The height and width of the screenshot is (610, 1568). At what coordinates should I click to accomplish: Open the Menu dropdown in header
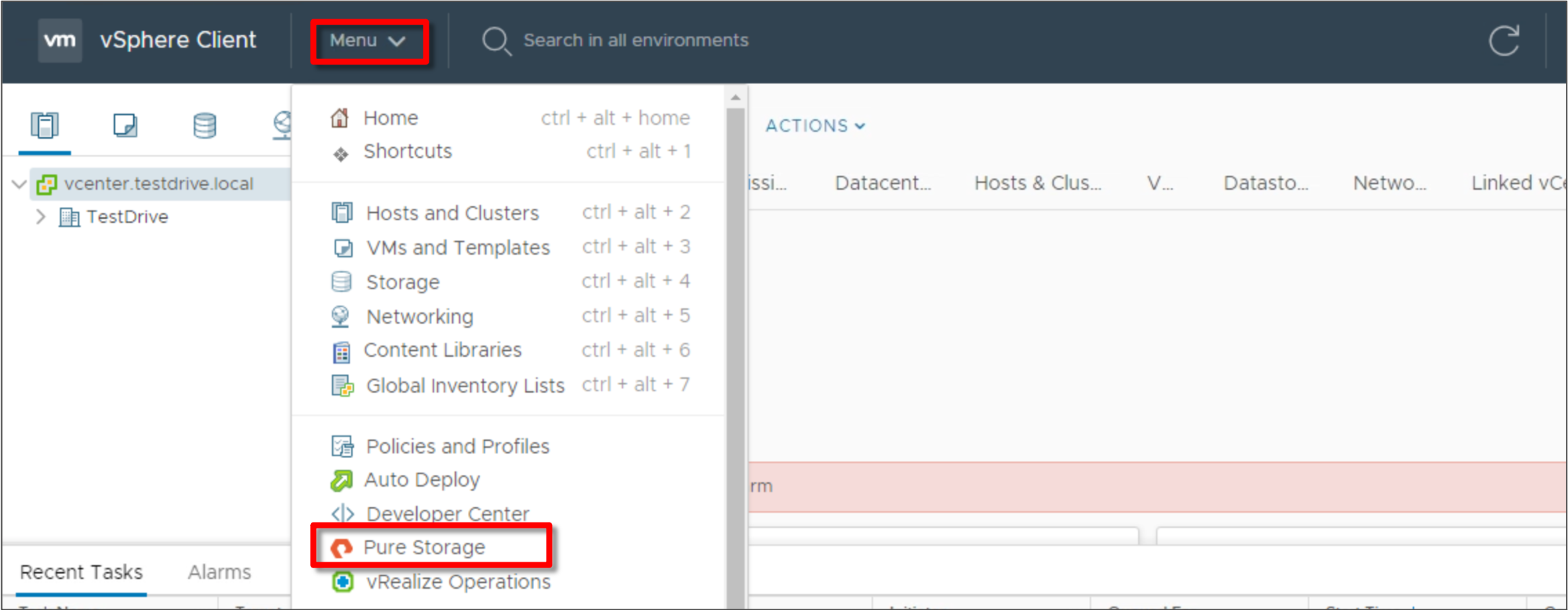[368, 41]
